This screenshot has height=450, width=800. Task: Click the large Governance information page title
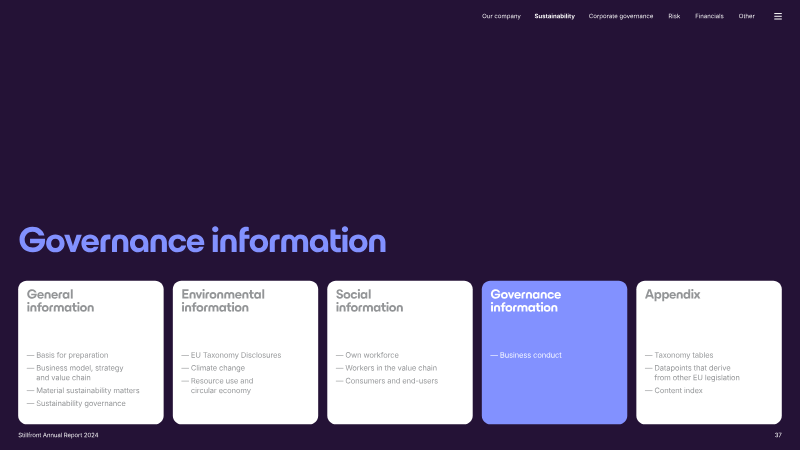pyautogui.click(x=202, y=241)
